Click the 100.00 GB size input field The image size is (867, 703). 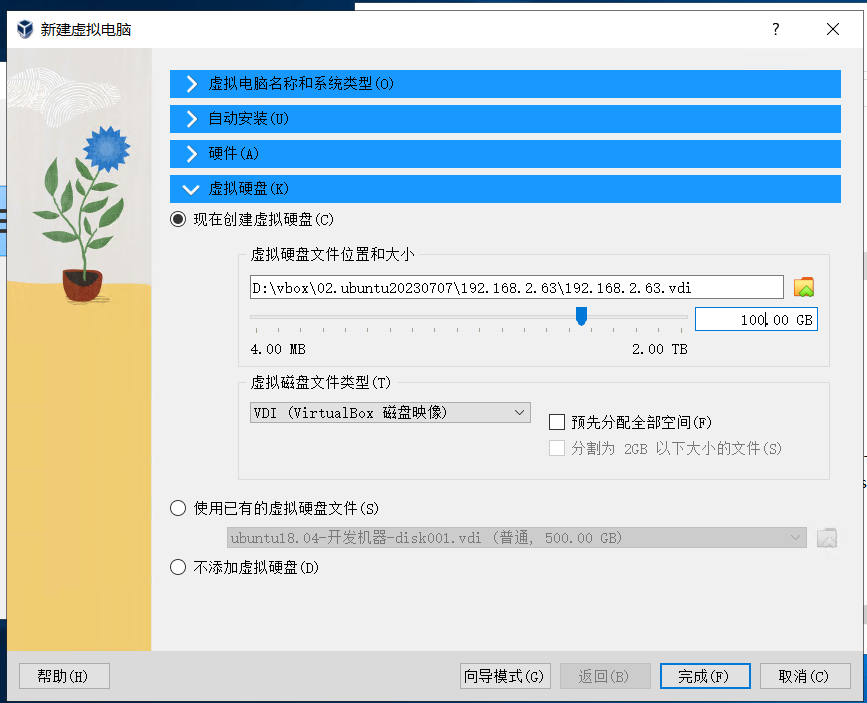[x=756, y=320]
